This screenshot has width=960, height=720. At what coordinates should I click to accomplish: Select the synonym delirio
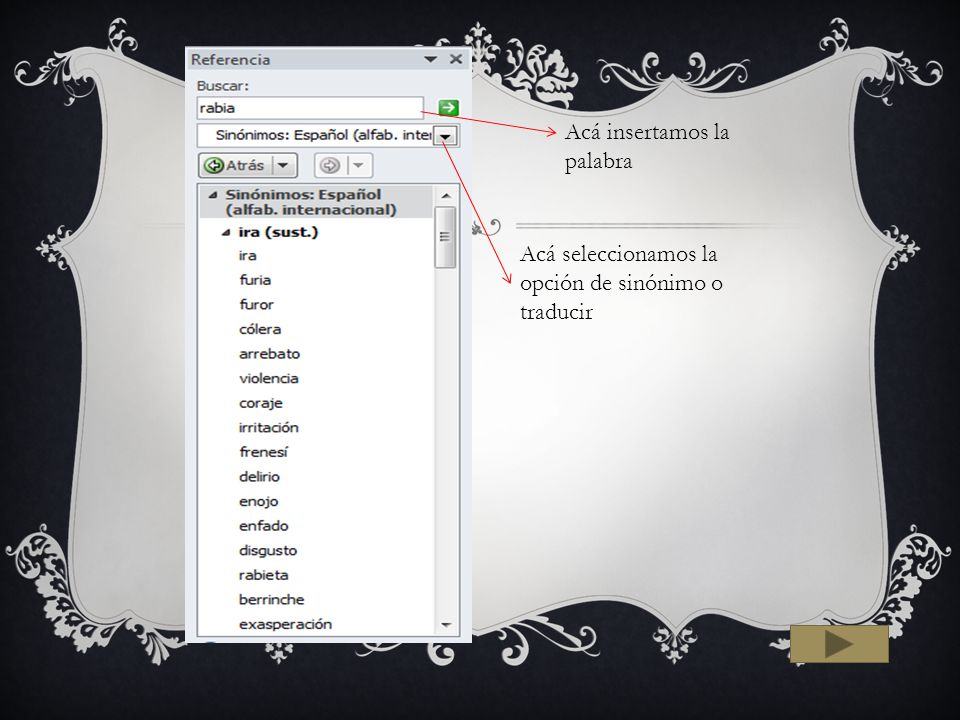[259, 476]
